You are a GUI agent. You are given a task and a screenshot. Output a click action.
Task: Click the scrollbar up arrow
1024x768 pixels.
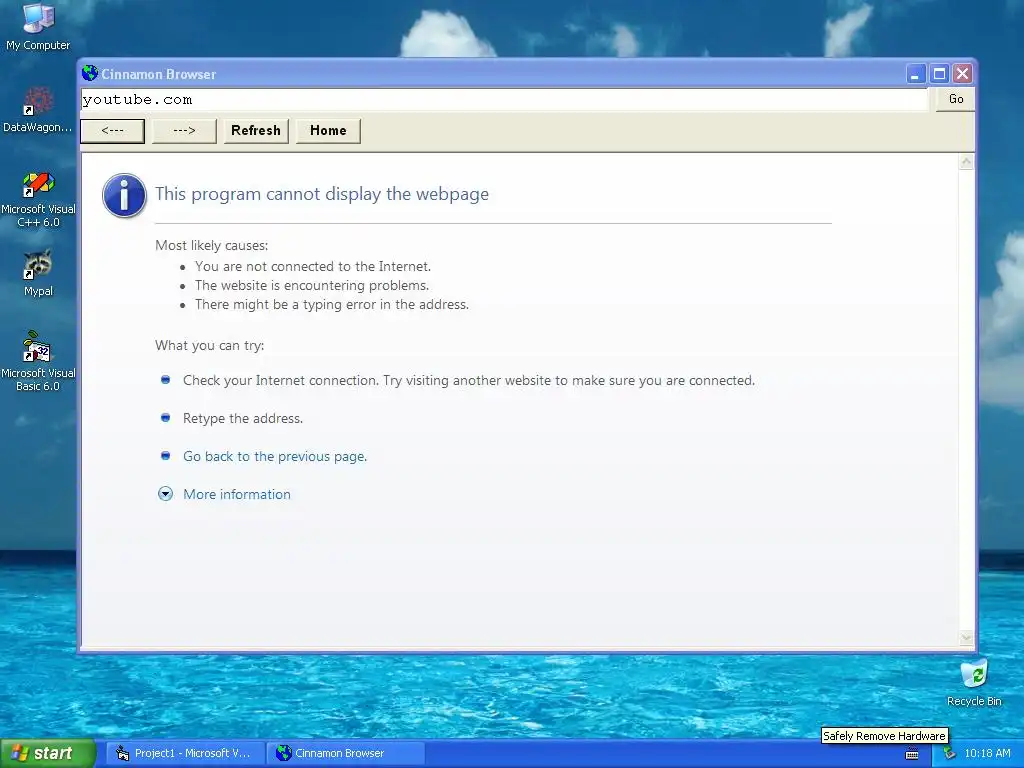pyautogui.click(x=967, y=162)
